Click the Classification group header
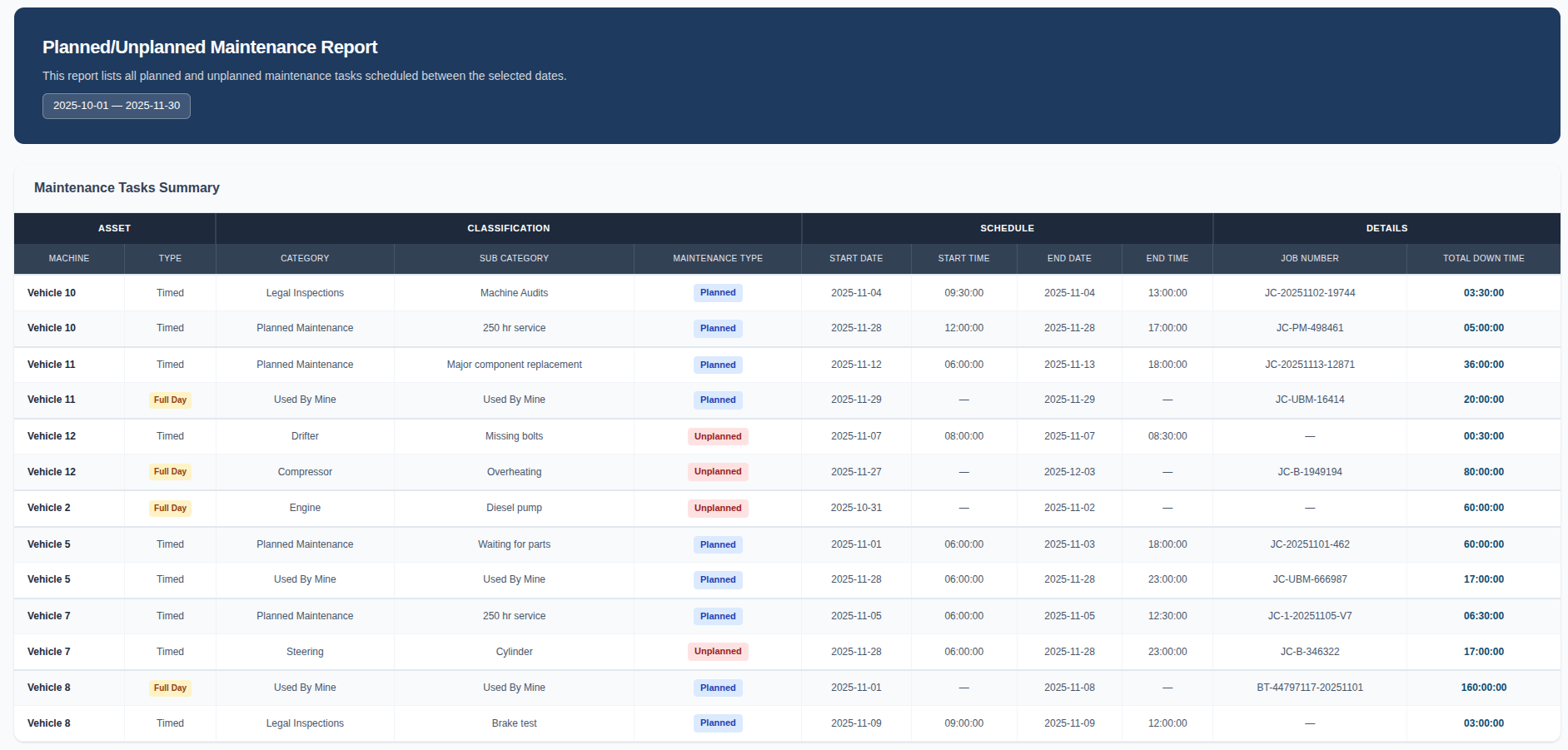The height and width of the screenshot is (750, 1568). [508, 228]
